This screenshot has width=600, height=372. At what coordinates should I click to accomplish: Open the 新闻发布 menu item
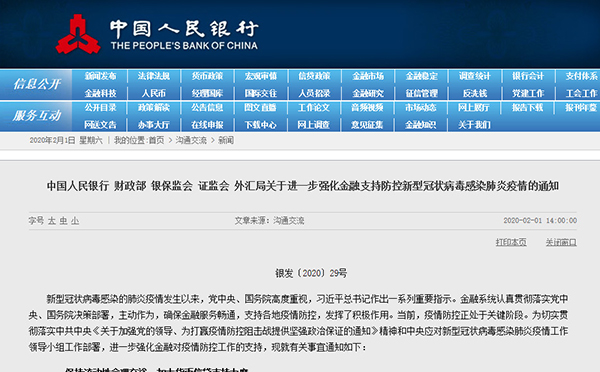point(100,76)
